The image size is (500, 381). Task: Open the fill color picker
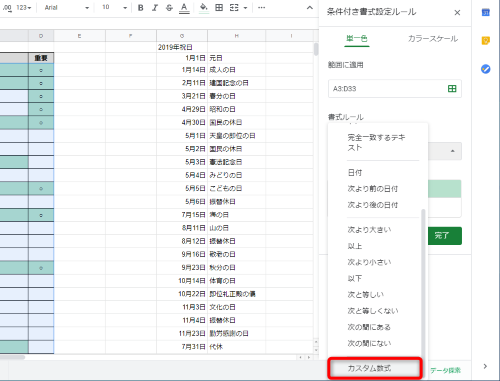204,8
